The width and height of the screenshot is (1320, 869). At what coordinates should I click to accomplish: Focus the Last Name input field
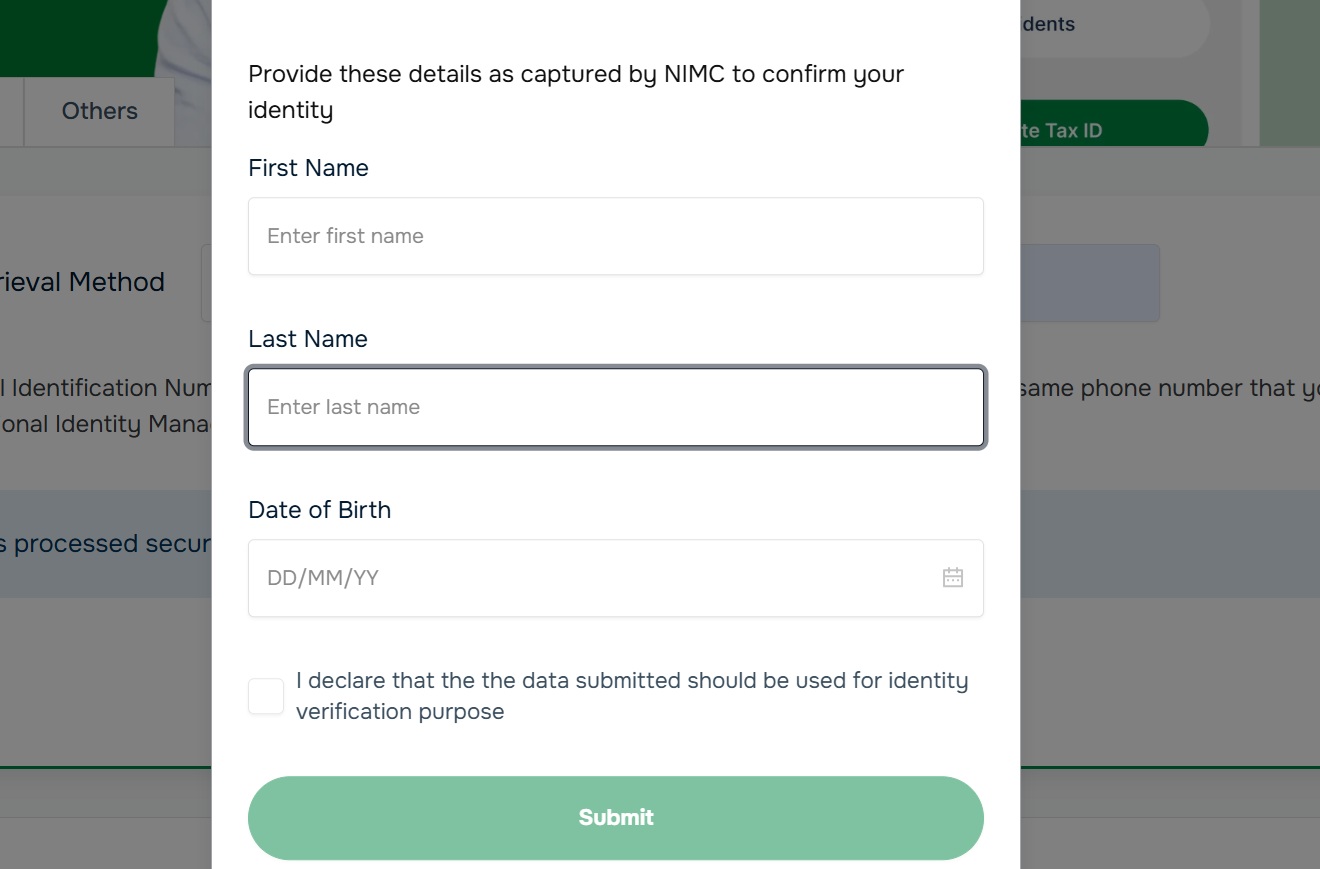click(x=615, y=407)
